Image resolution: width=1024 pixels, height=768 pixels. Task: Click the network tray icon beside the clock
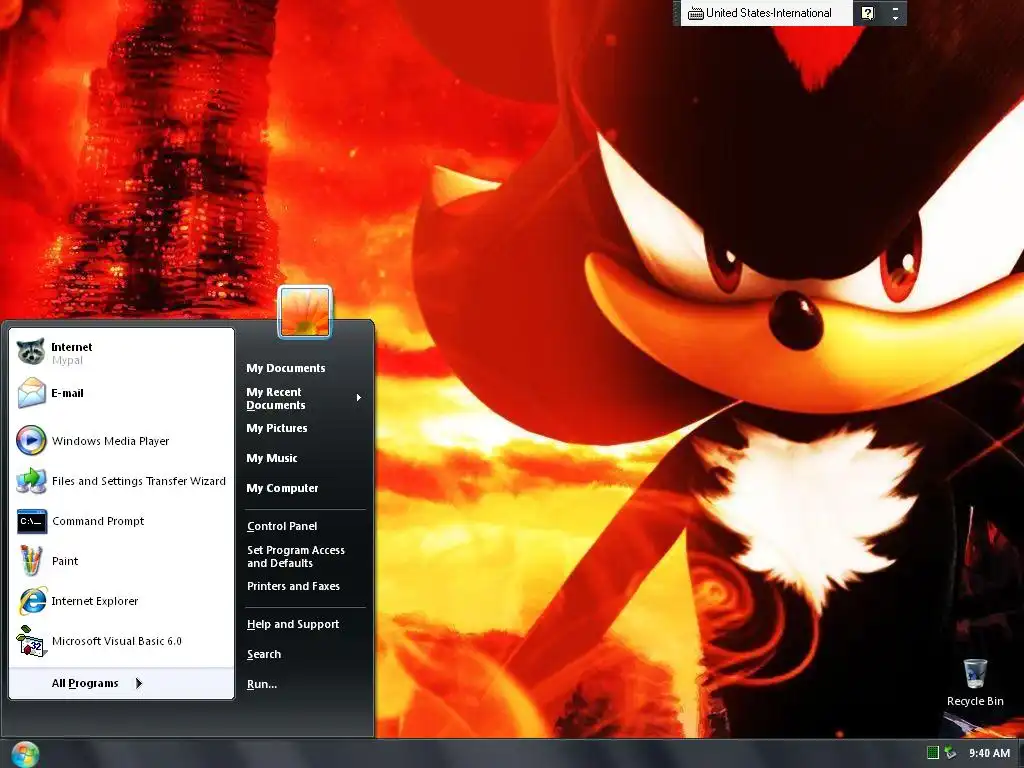pos(950,753)
